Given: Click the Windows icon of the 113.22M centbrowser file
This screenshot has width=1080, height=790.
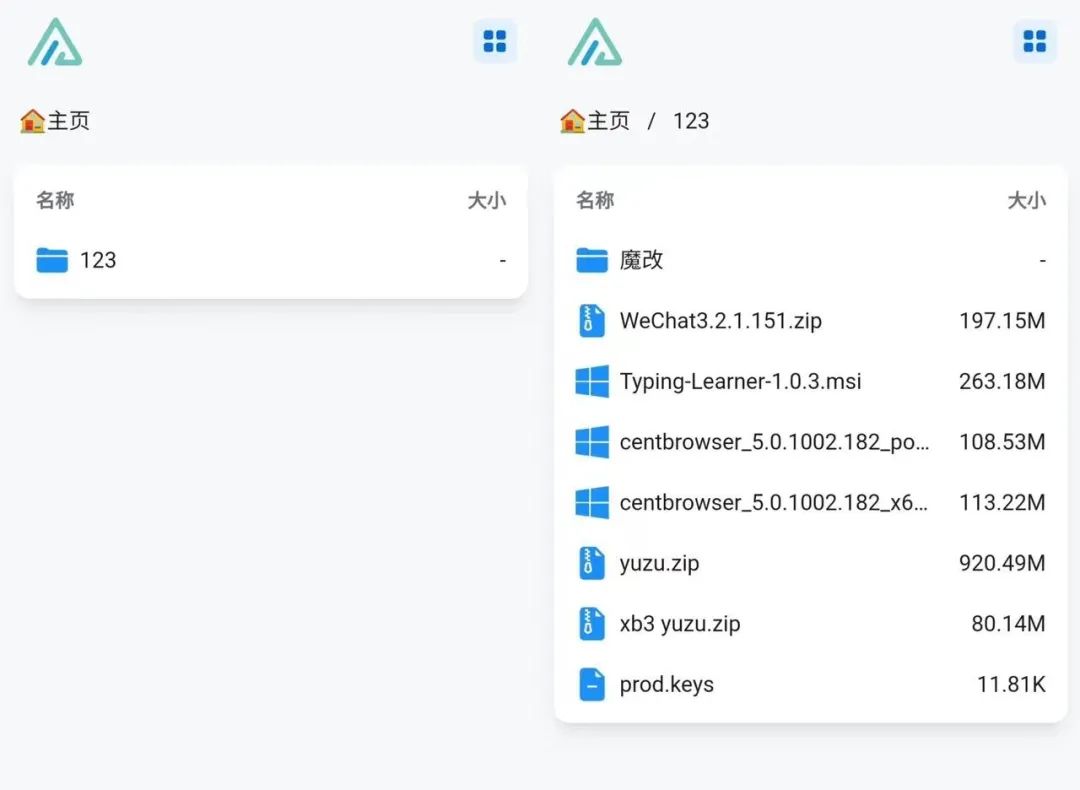Looking at the screenshot, I should click(592, 503).
